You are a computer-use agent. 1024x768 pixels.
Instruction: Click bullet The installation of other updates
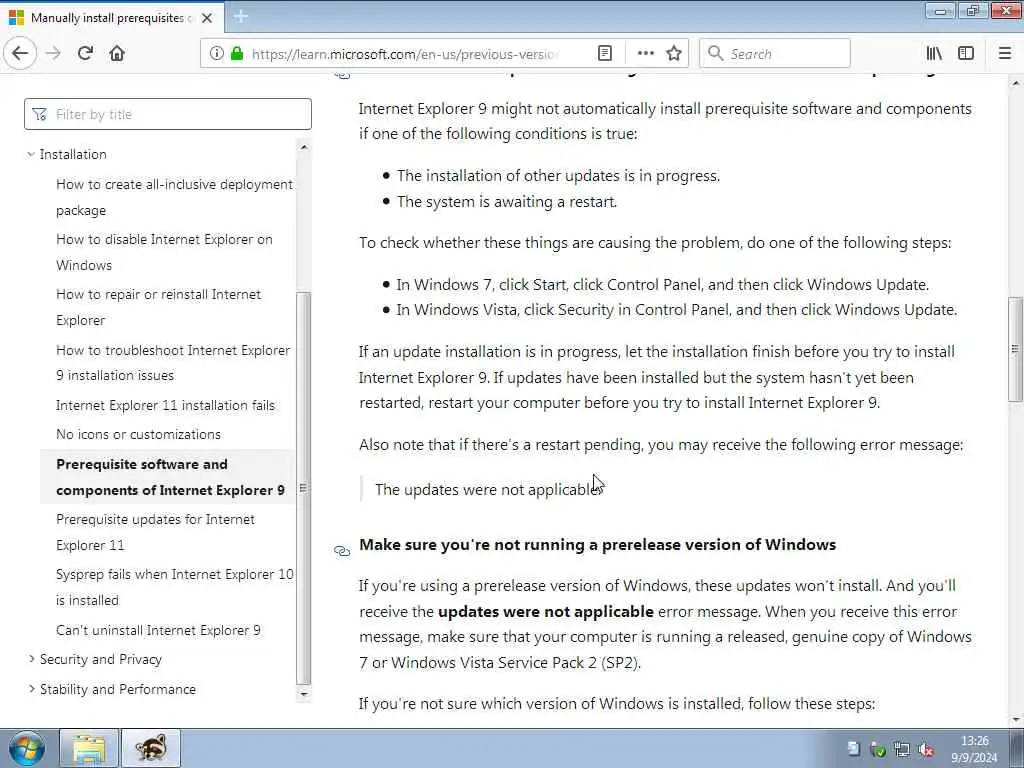(x=558, y=176)
